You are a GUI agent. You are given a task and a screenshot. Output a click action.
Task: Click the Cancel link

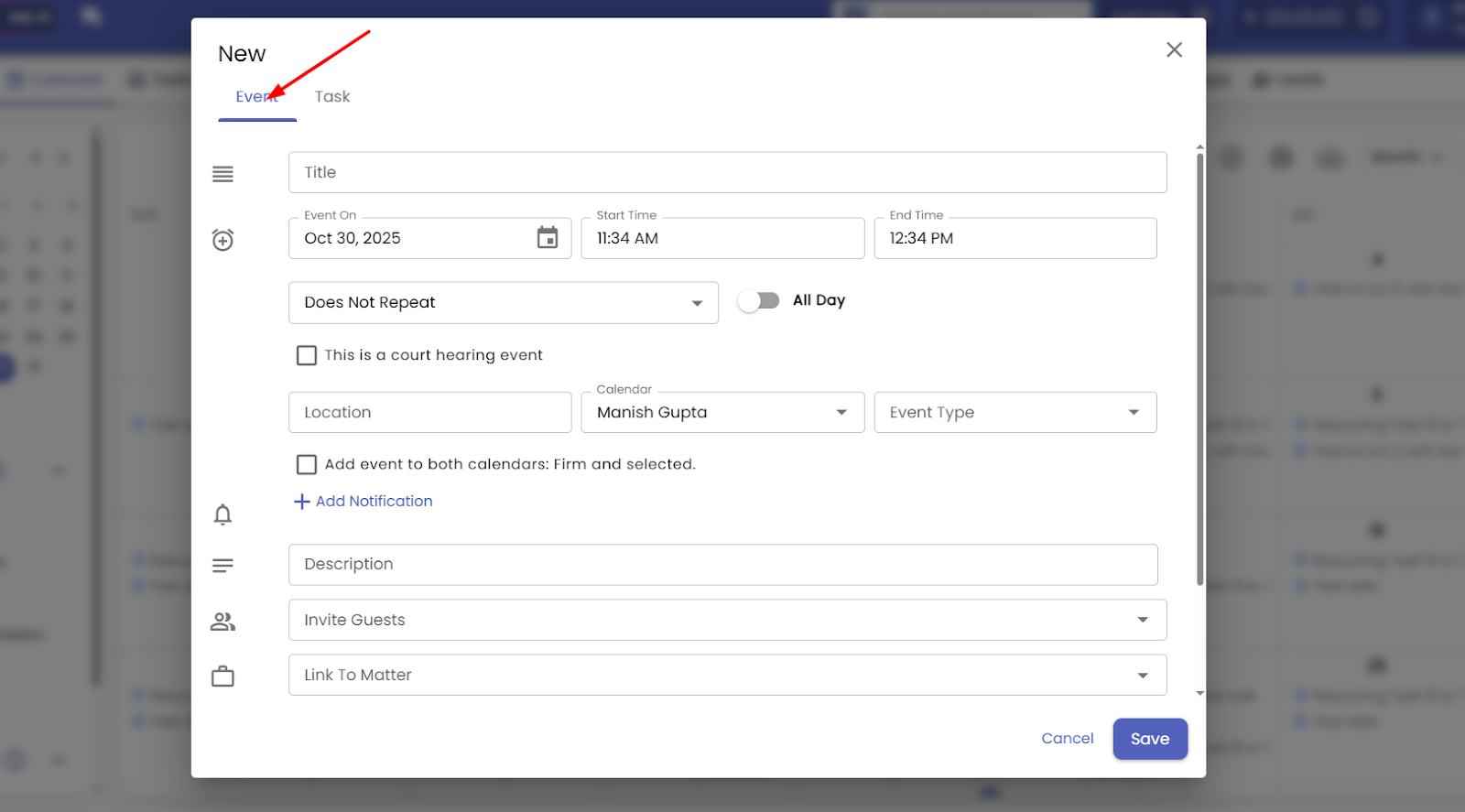[1067, 738]
